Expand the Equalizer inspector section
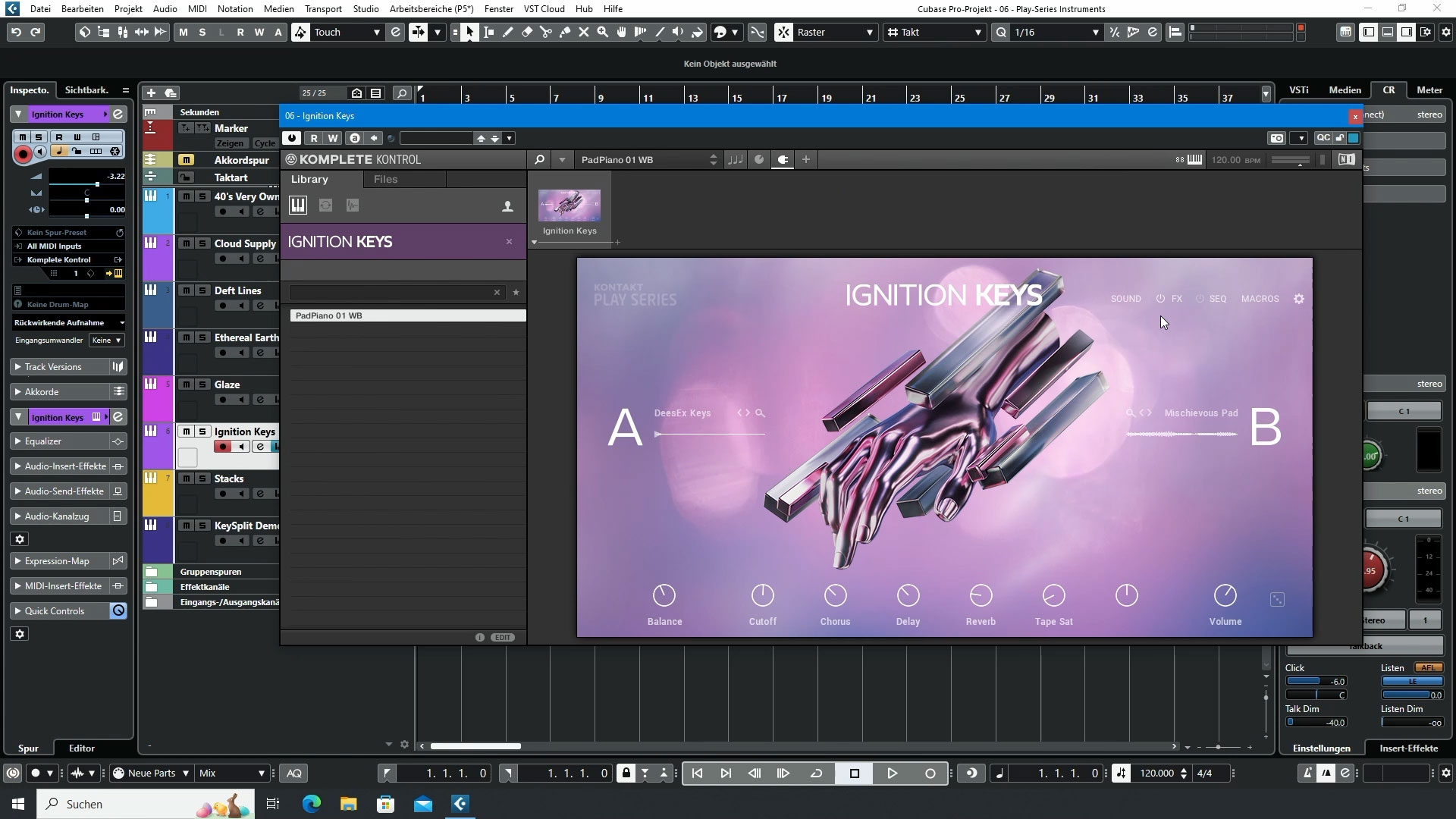Viewport: 1456px width, 819px height. [60, 441]
